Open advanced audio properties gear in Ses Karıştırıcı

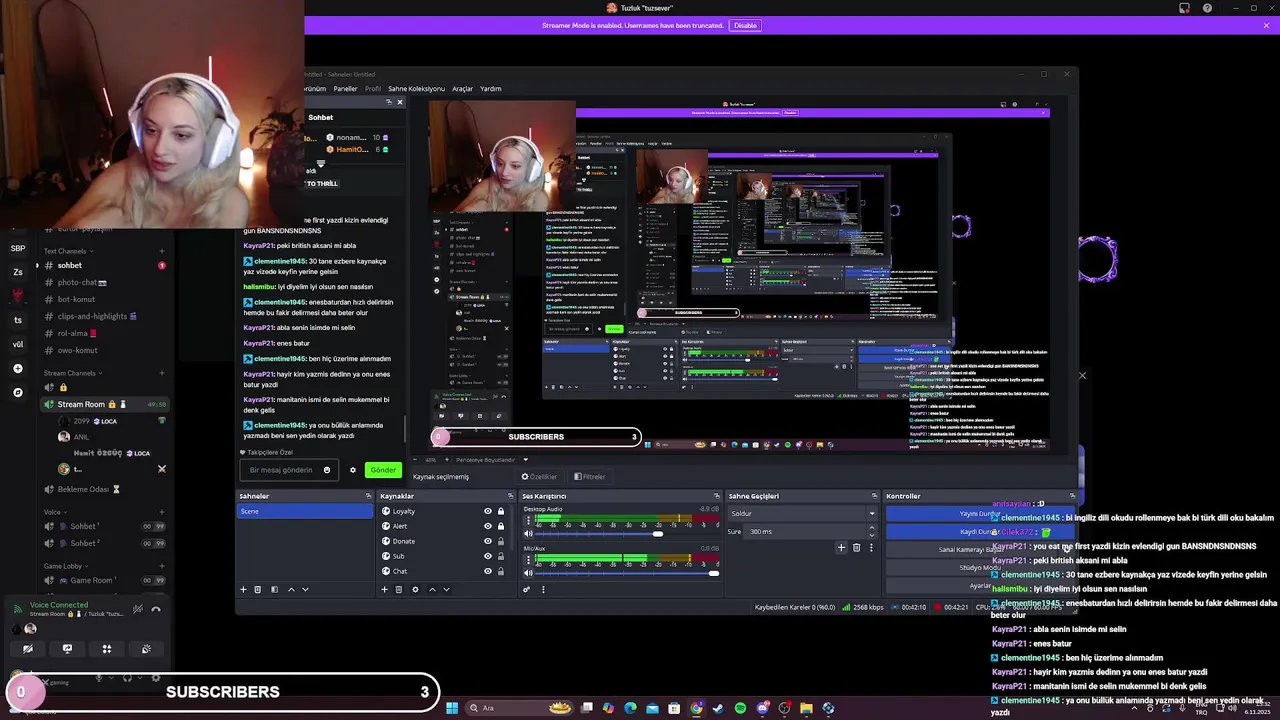pyautogui.click(x=527, y=589)
